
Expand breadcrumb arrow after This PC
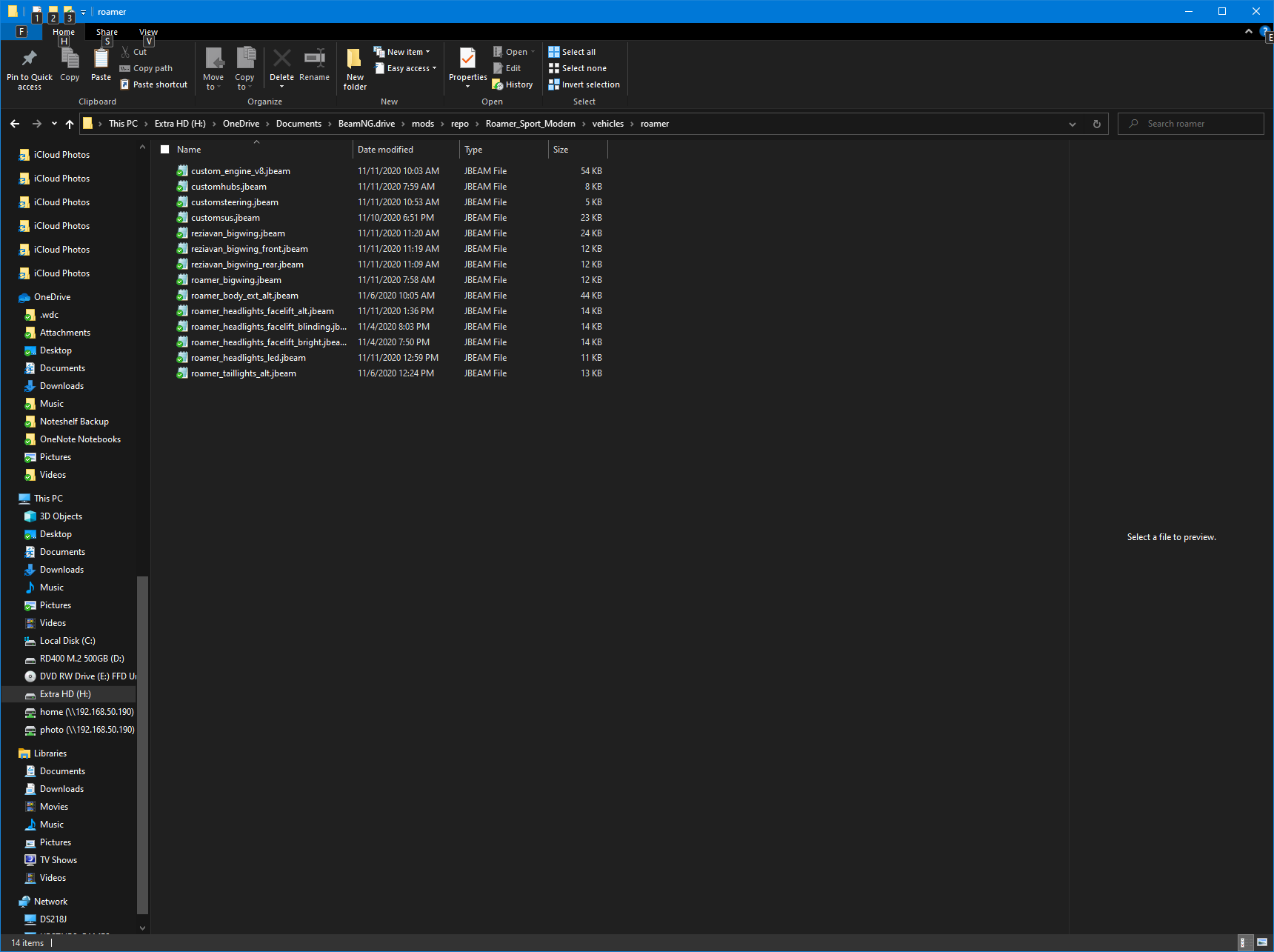coord(146,124)
